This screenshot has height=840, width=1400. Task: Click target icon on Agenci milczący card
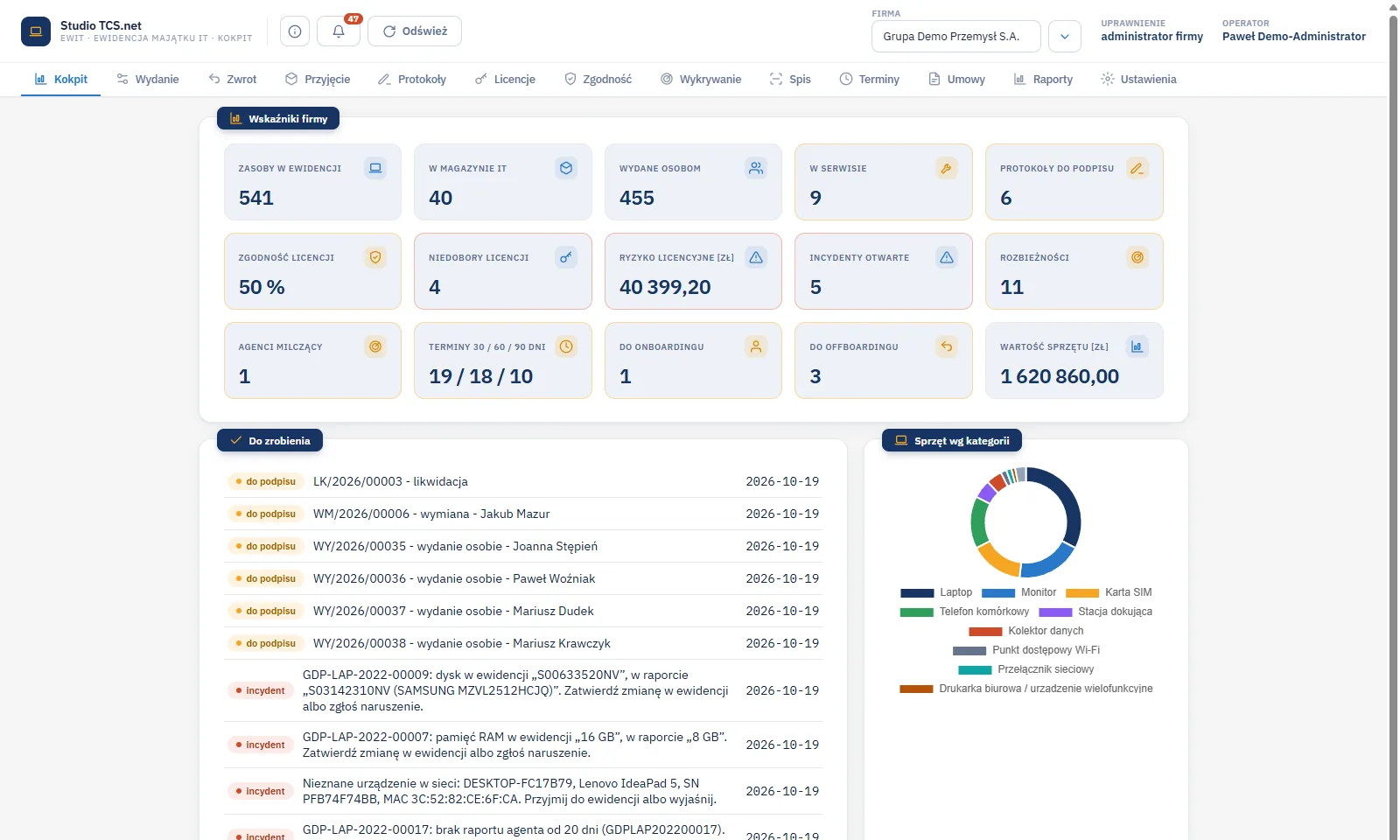tap(375, 346)
